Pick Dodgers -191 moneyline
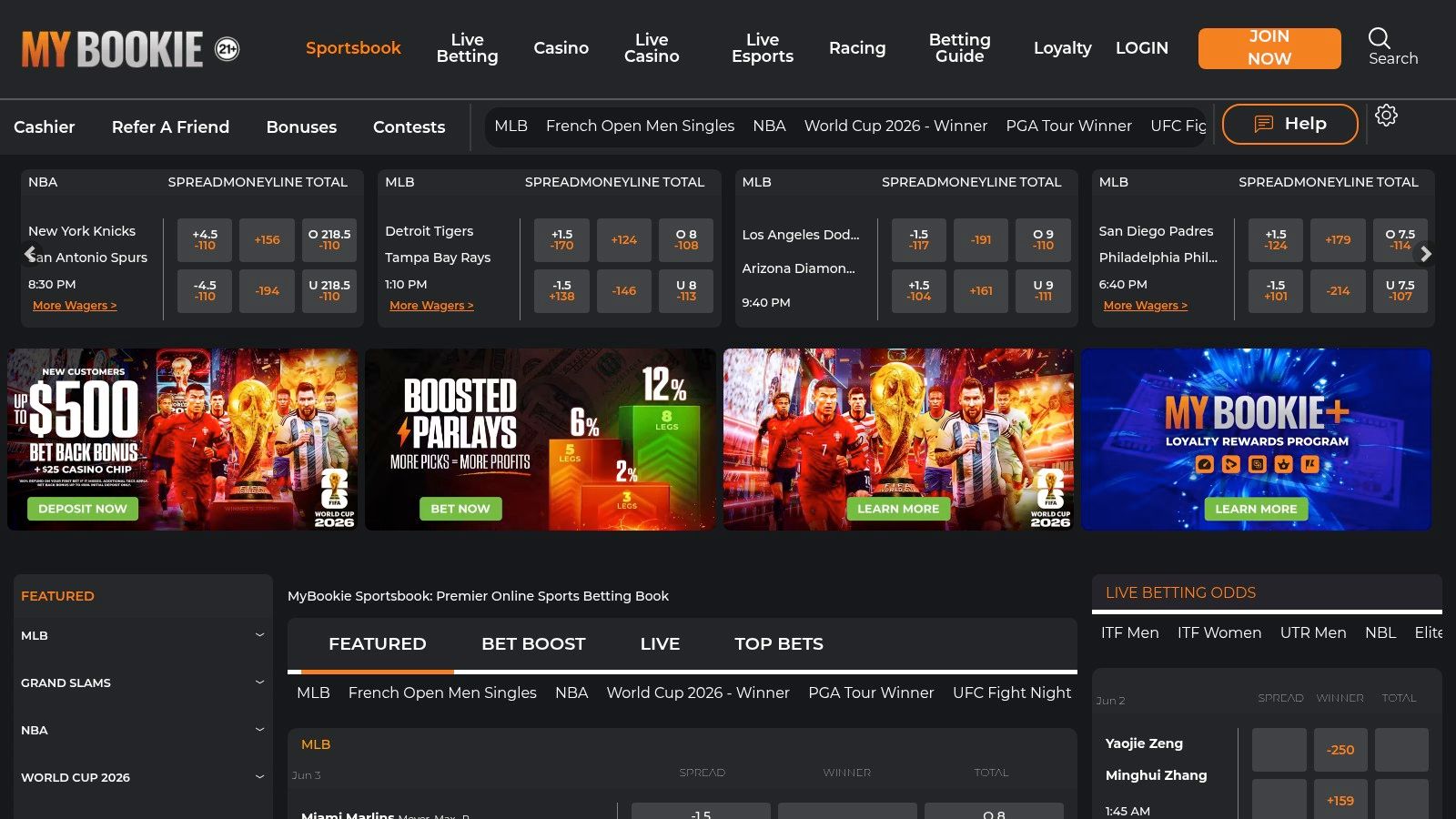The width and height of the screenshot is (1456, 819). (981, 240)
